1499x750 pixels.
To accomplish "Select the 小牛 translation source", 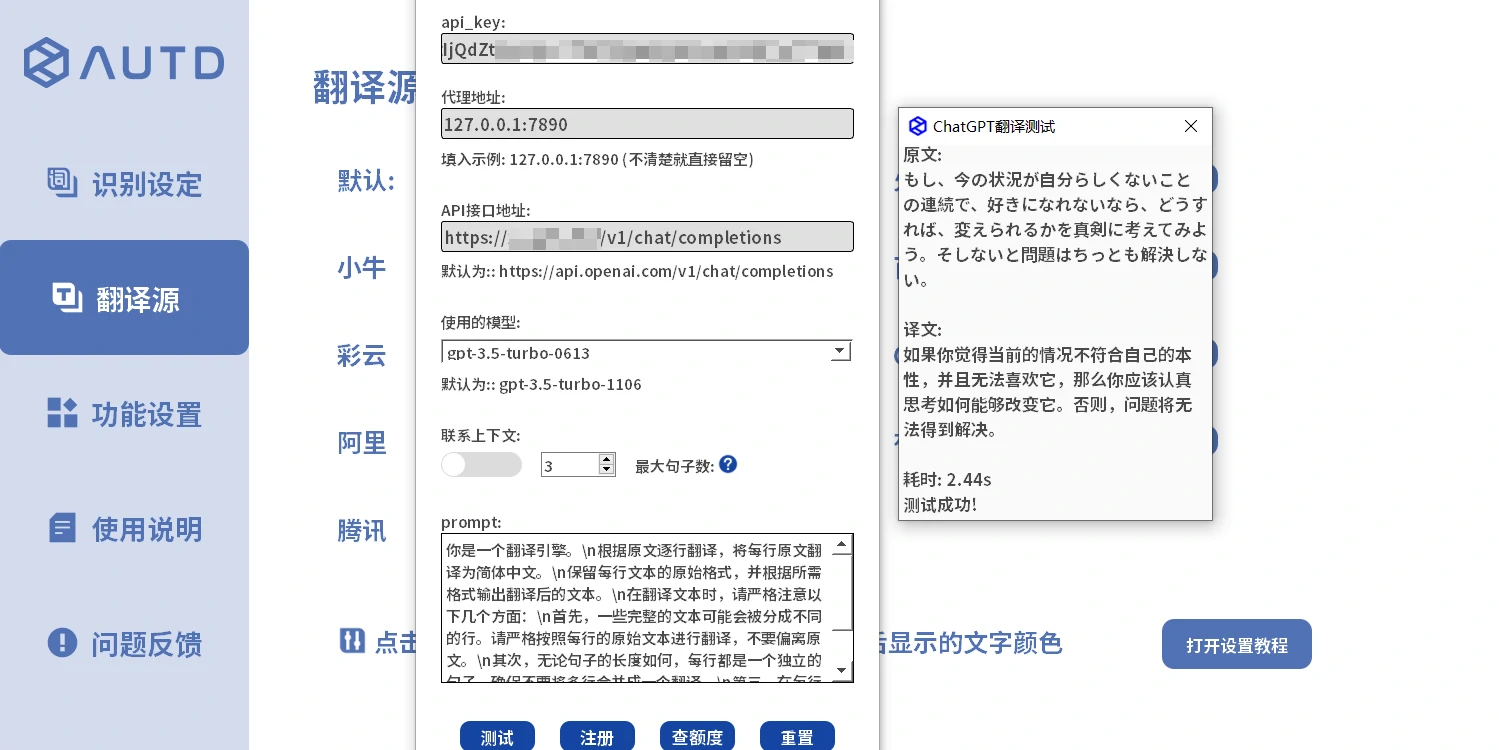I will pos(361,267).
